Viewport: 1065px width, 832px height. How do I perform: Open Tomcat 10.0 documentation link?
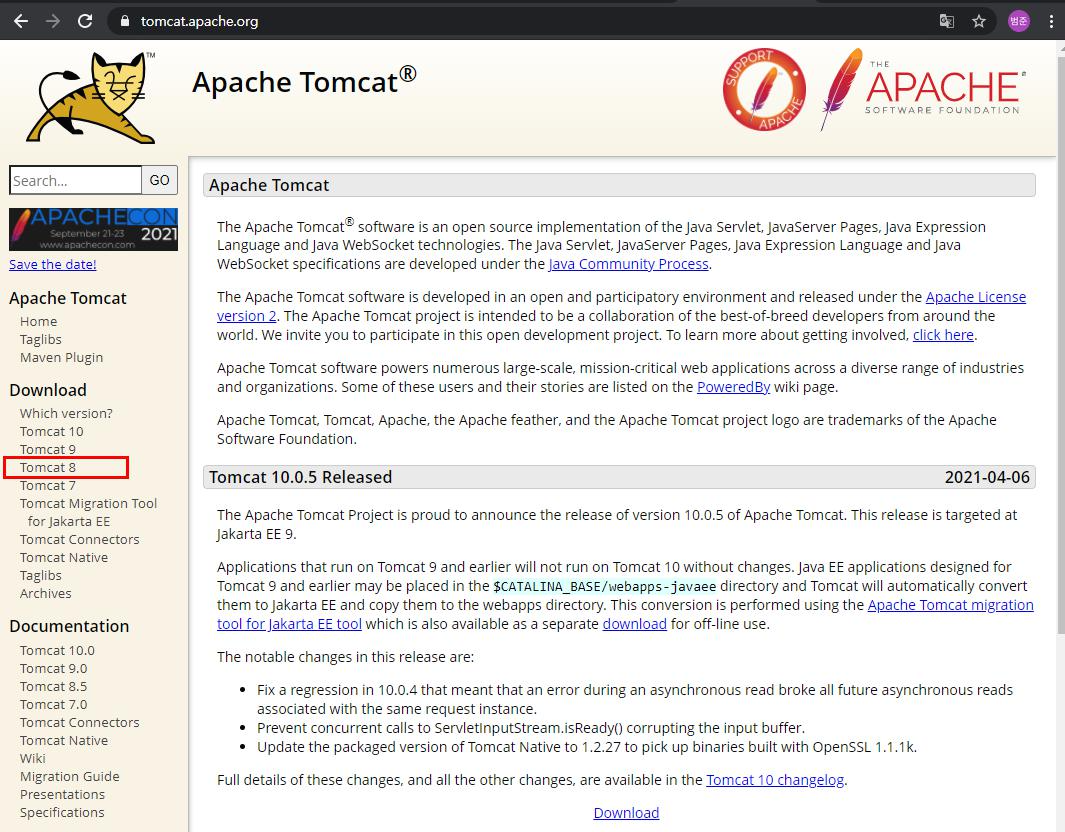point(57,650)
